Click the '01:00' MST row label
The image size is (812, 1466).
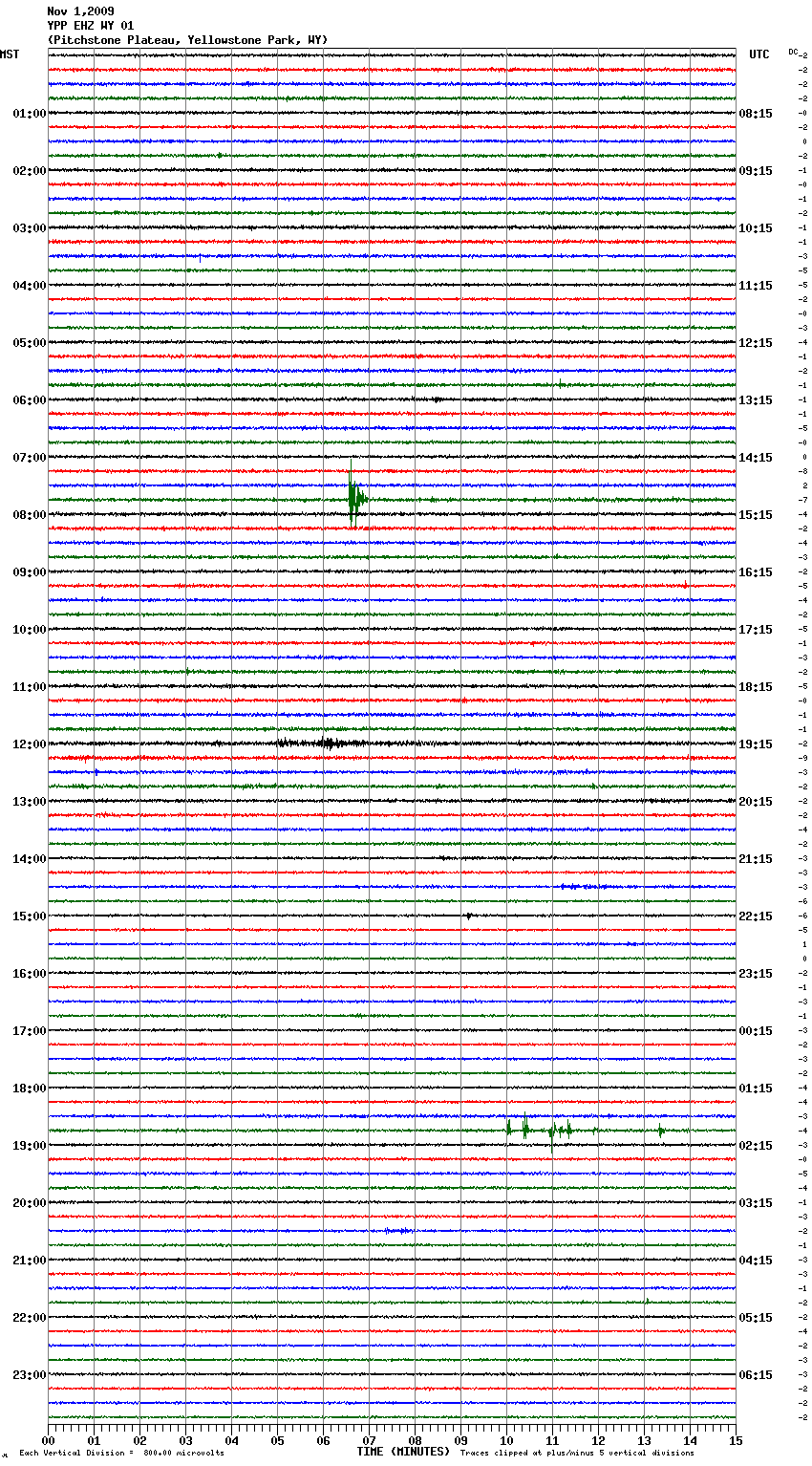click(29, 114)
